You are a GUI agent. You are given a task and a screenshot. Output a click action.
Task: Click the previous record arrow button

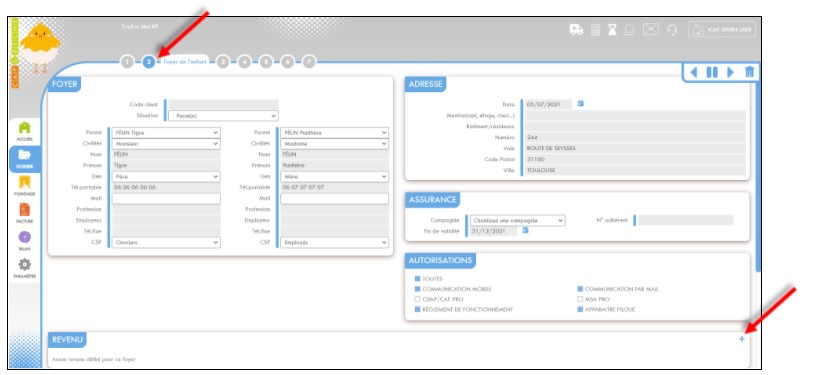pos(694,72)
